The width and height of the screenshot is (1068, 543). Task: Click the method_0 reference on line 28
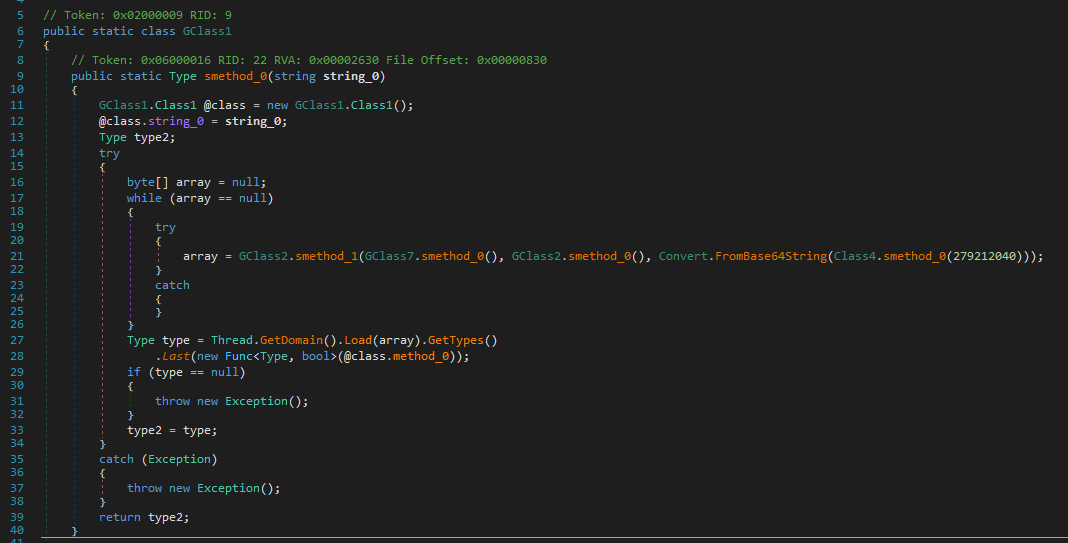point(421,356)
